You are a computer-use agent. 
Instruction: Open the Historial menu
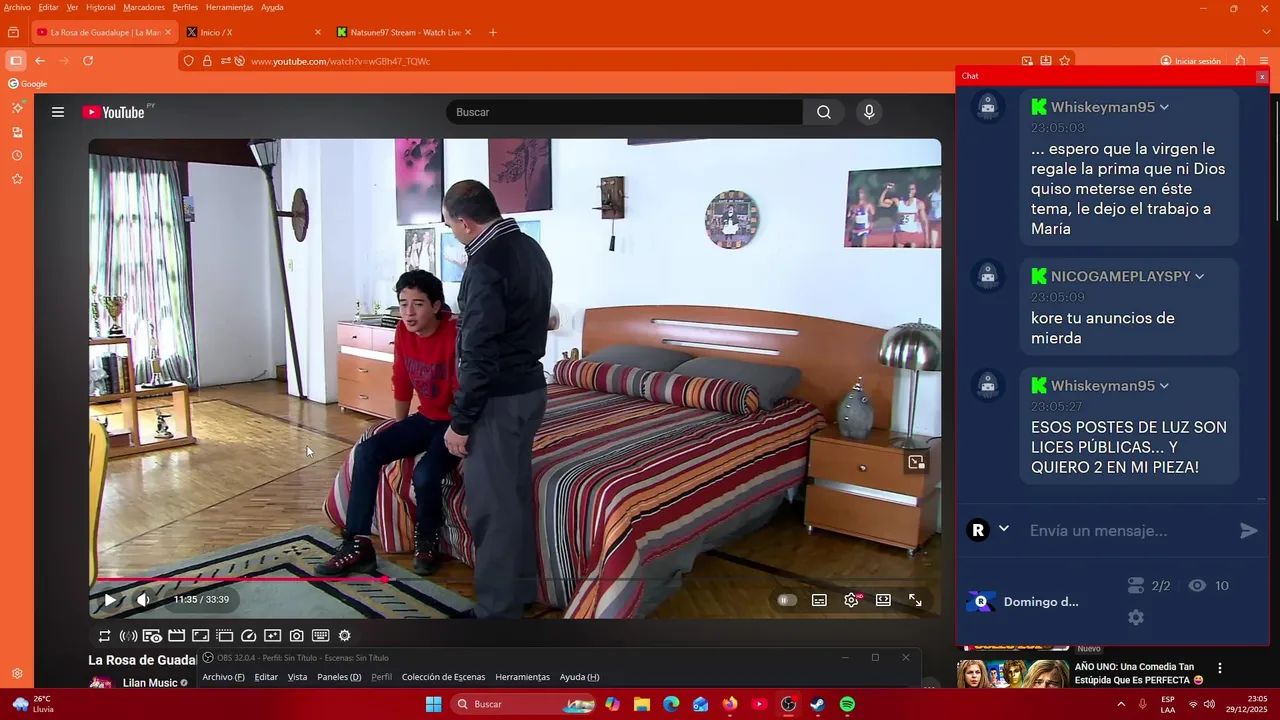click(x=100, y=7)
